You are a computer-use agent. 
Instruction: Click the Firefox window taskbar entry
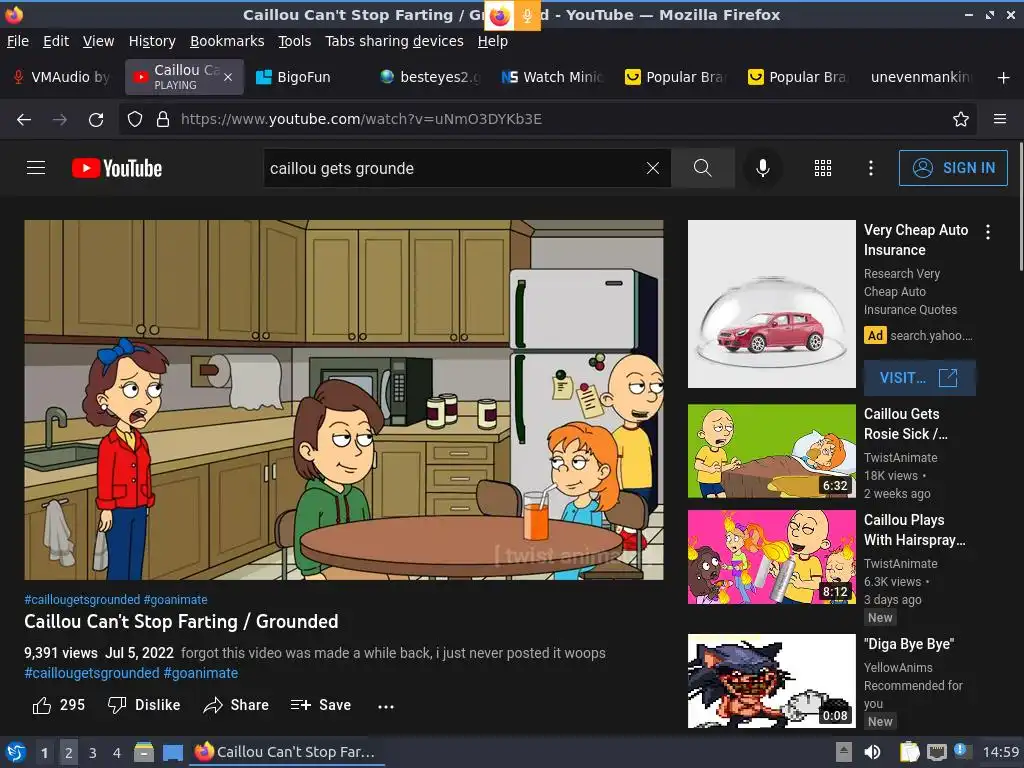[286, 752]
